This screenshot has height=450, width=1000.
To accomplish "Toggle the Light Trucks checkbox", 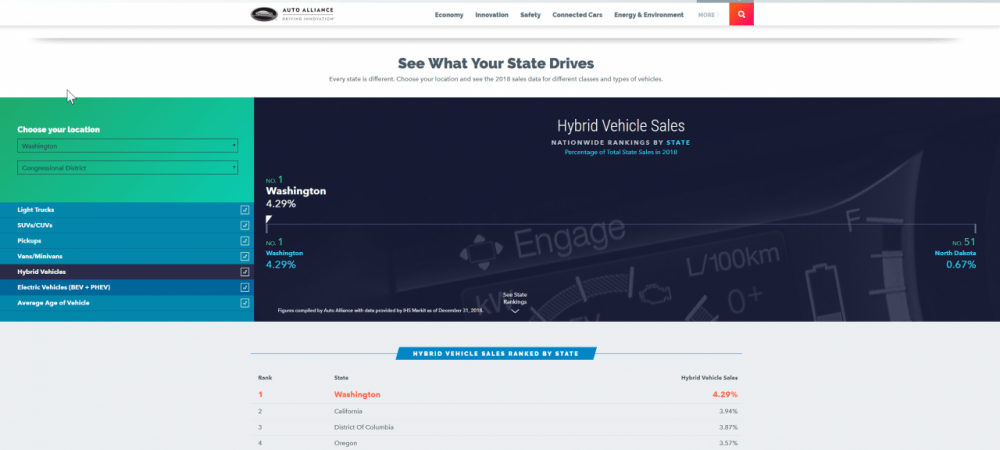I will 245,210.
